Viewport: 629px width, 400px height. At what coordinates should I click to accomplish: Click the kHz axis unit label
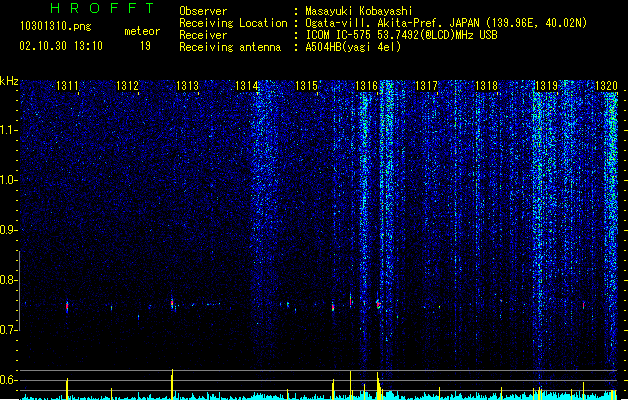pyautogui.click(x=9, y=81)
